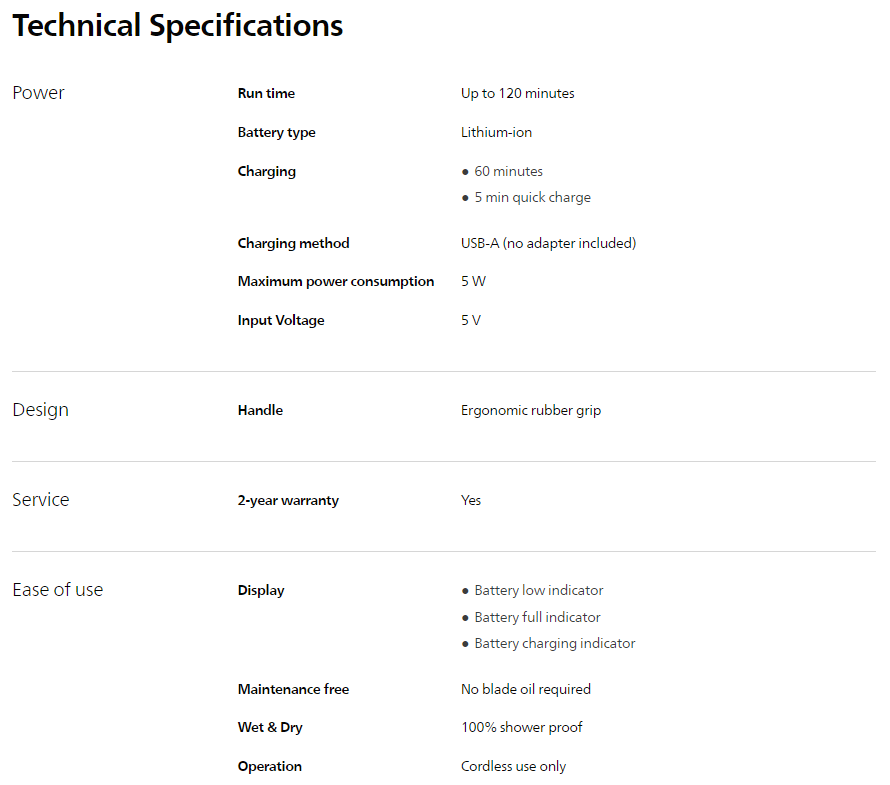Click the Maximum power consumption label

(x=335, y=282)
